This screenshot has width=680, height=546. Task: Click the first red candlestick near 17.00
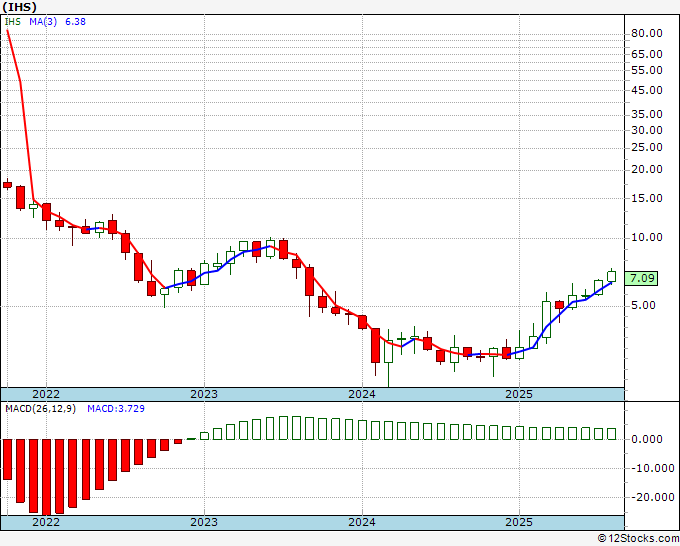coord(7,185)
